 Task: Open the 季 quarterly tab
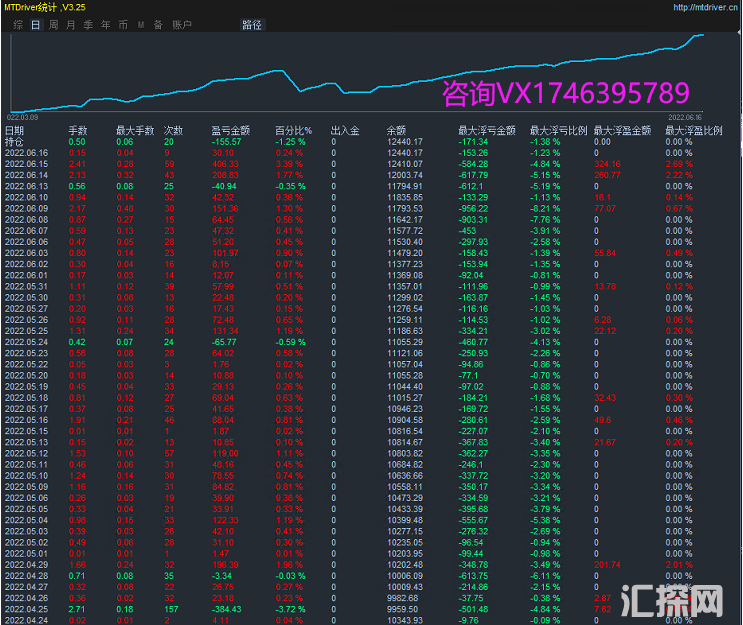click(88, 24)
